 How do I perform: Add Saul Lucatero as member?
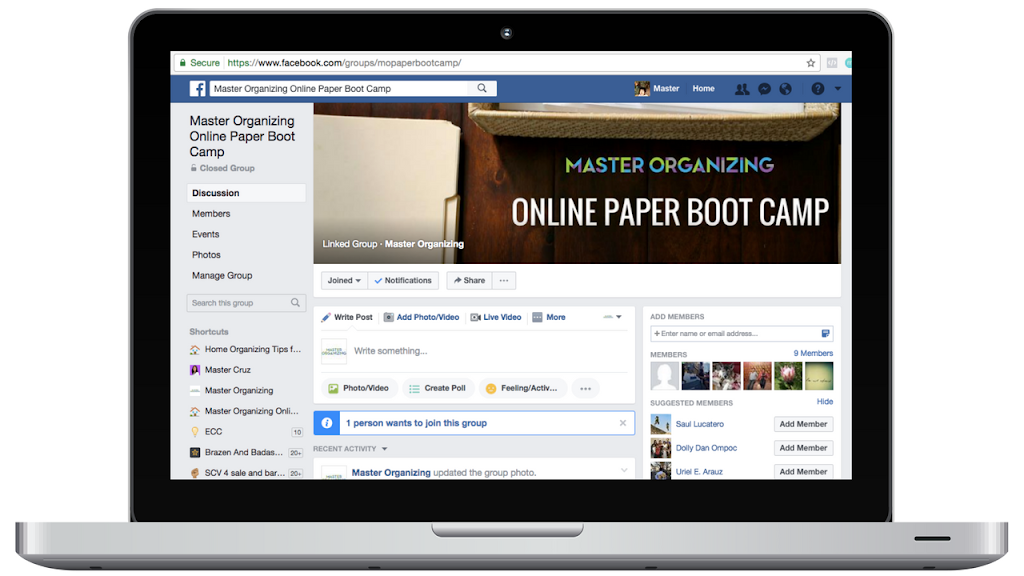coord(803,424)
